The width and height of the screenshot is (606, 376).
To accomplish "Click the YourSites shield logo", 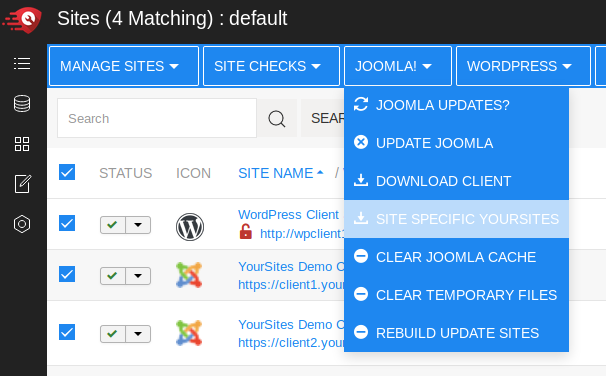I will (22, 20).
